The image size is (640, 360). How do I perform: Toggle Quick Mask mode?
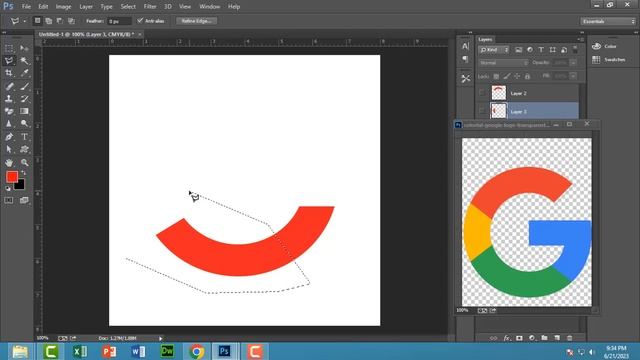point(9,200)
